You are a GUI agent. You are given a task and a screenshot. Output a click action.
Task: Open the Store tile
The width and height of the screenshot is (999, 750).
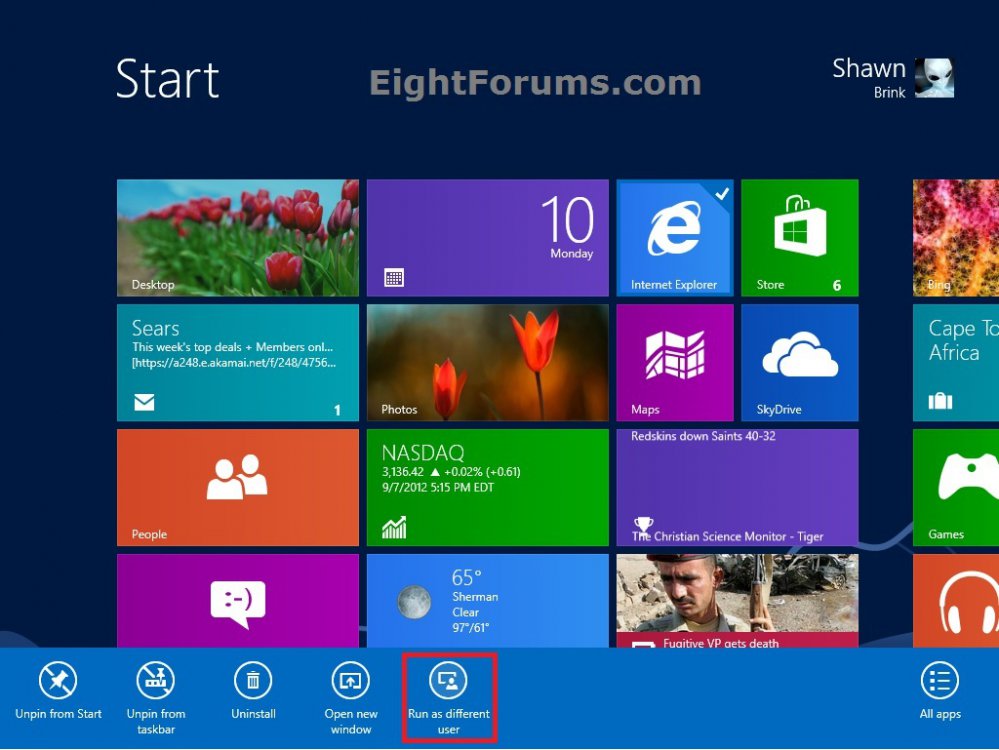click(799, 238)
